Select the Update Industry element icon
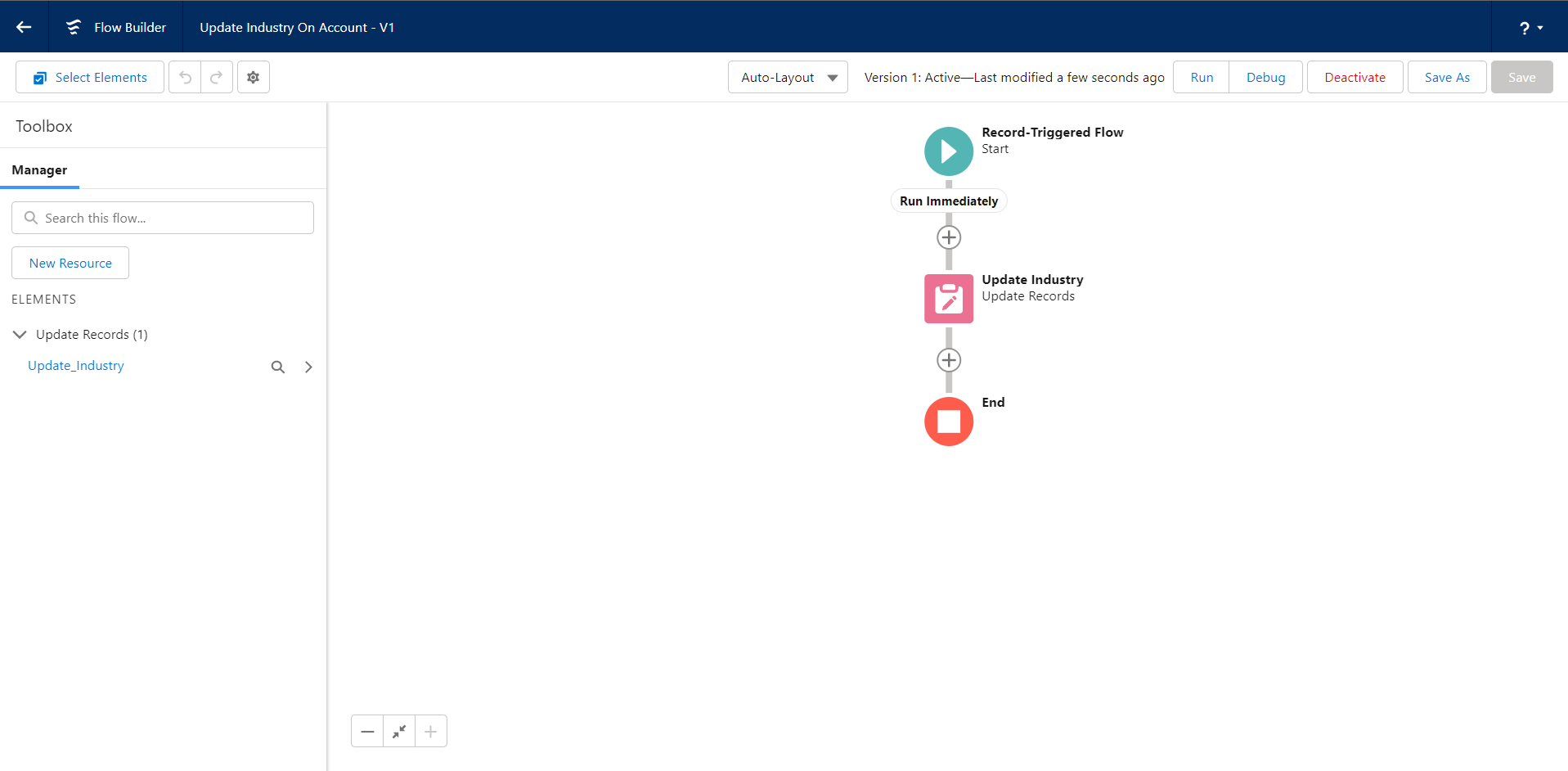 pos(948,299)
